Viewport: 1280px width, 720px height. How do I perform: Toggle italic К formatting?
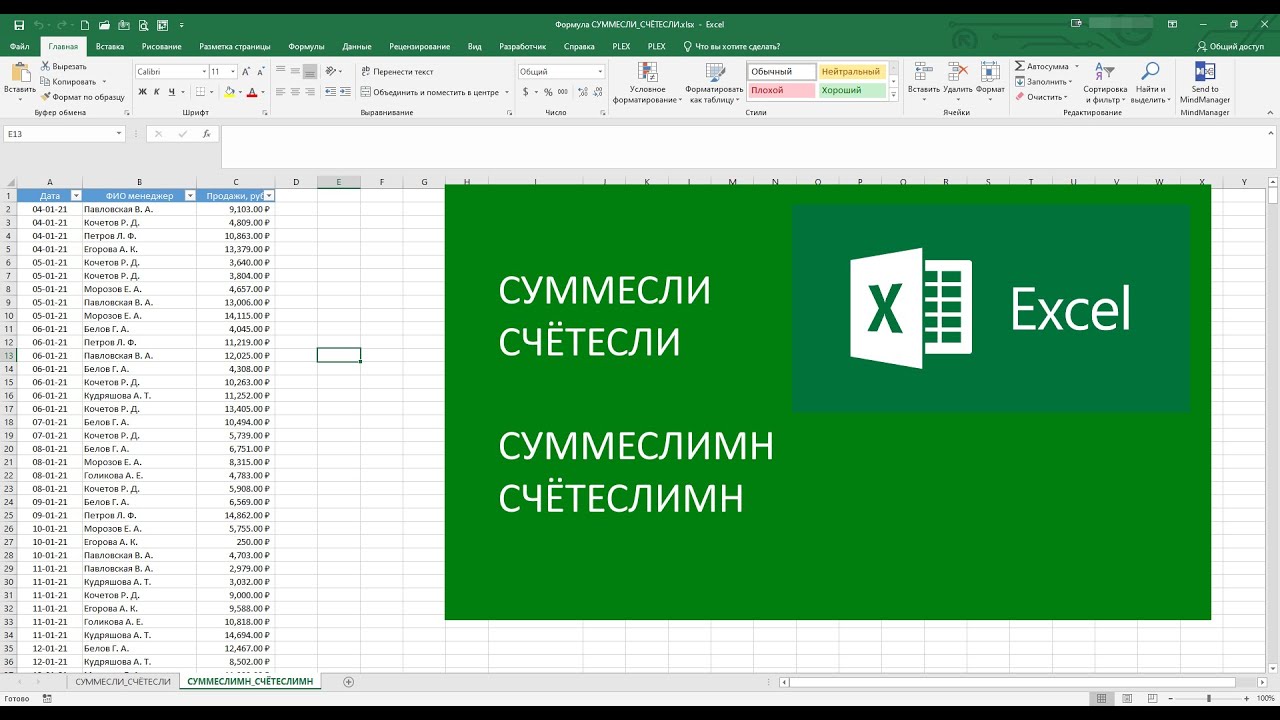157,92
